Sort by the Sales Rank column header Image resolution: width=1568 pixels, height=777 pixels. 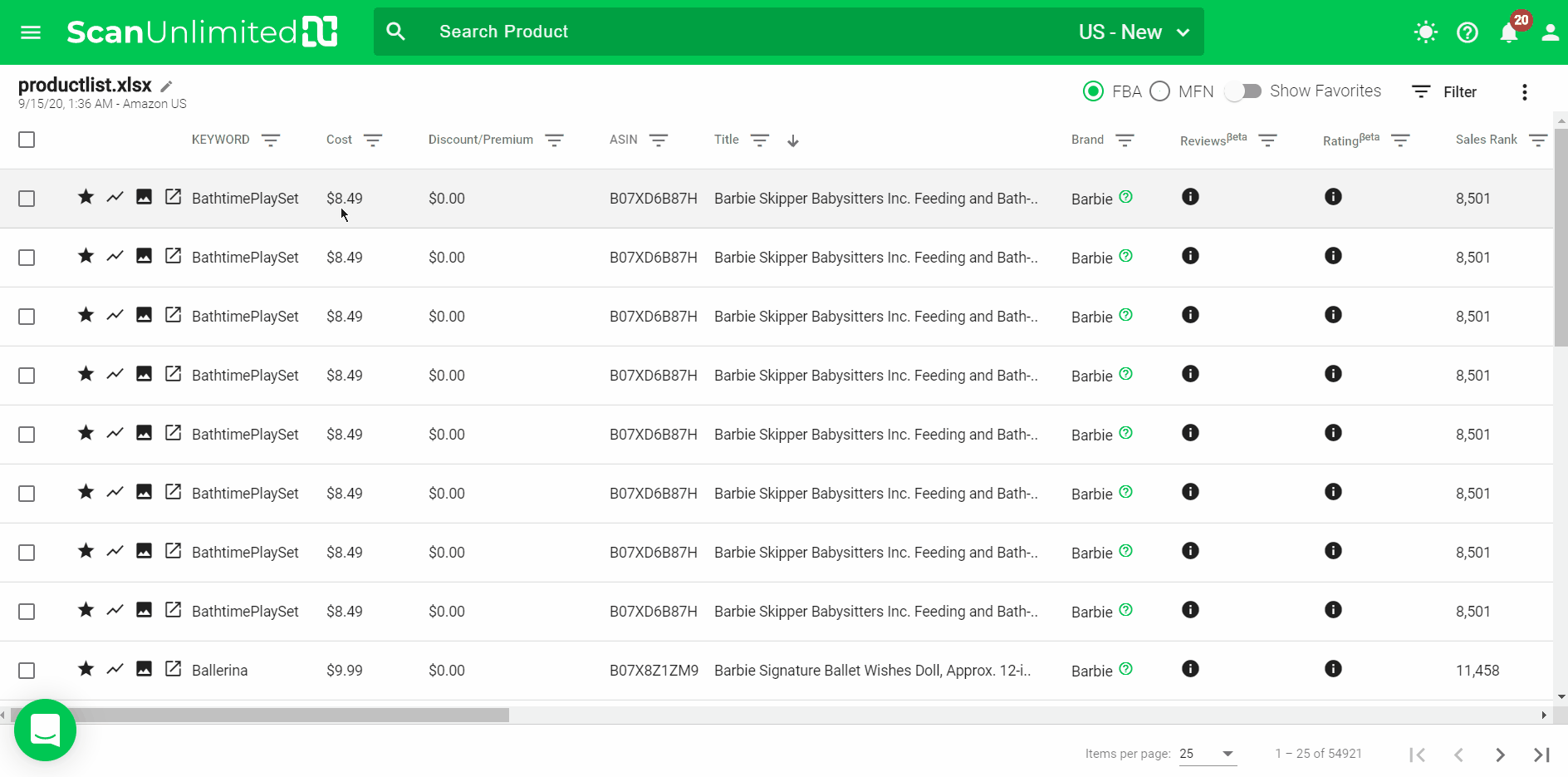[x=1486, y=140]
